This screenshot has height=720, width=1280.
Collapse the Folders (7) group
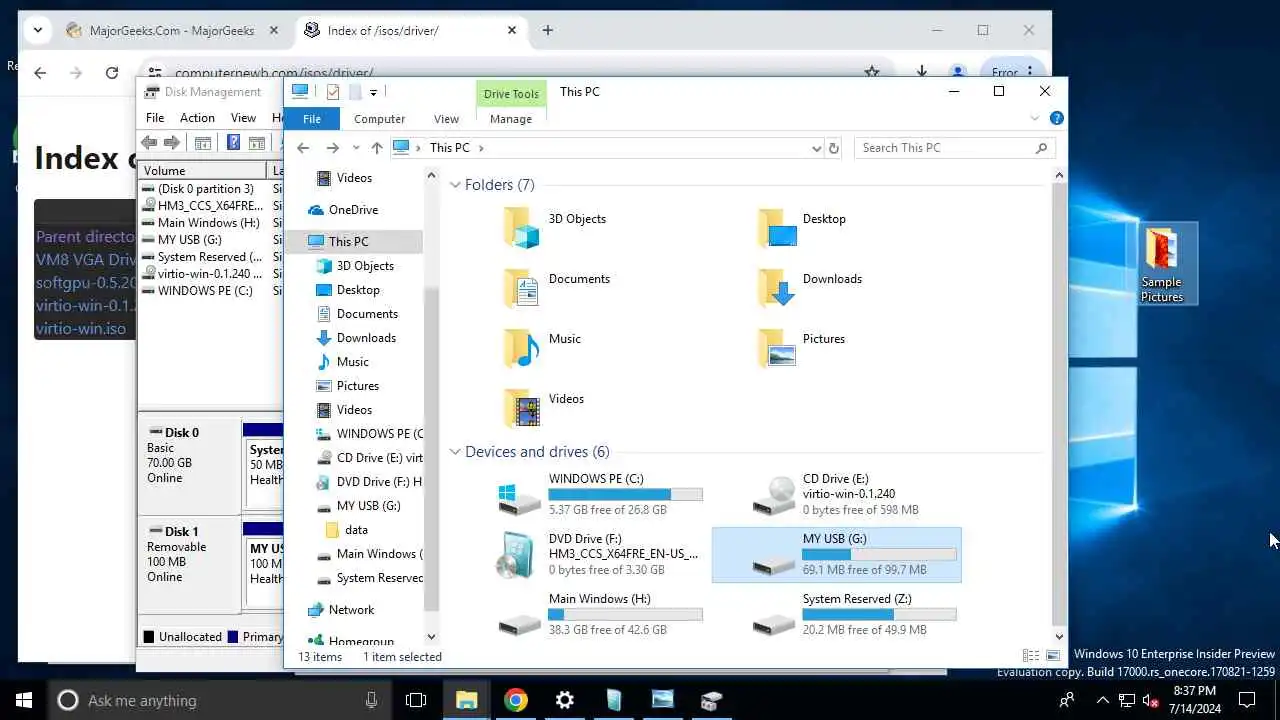455,185
